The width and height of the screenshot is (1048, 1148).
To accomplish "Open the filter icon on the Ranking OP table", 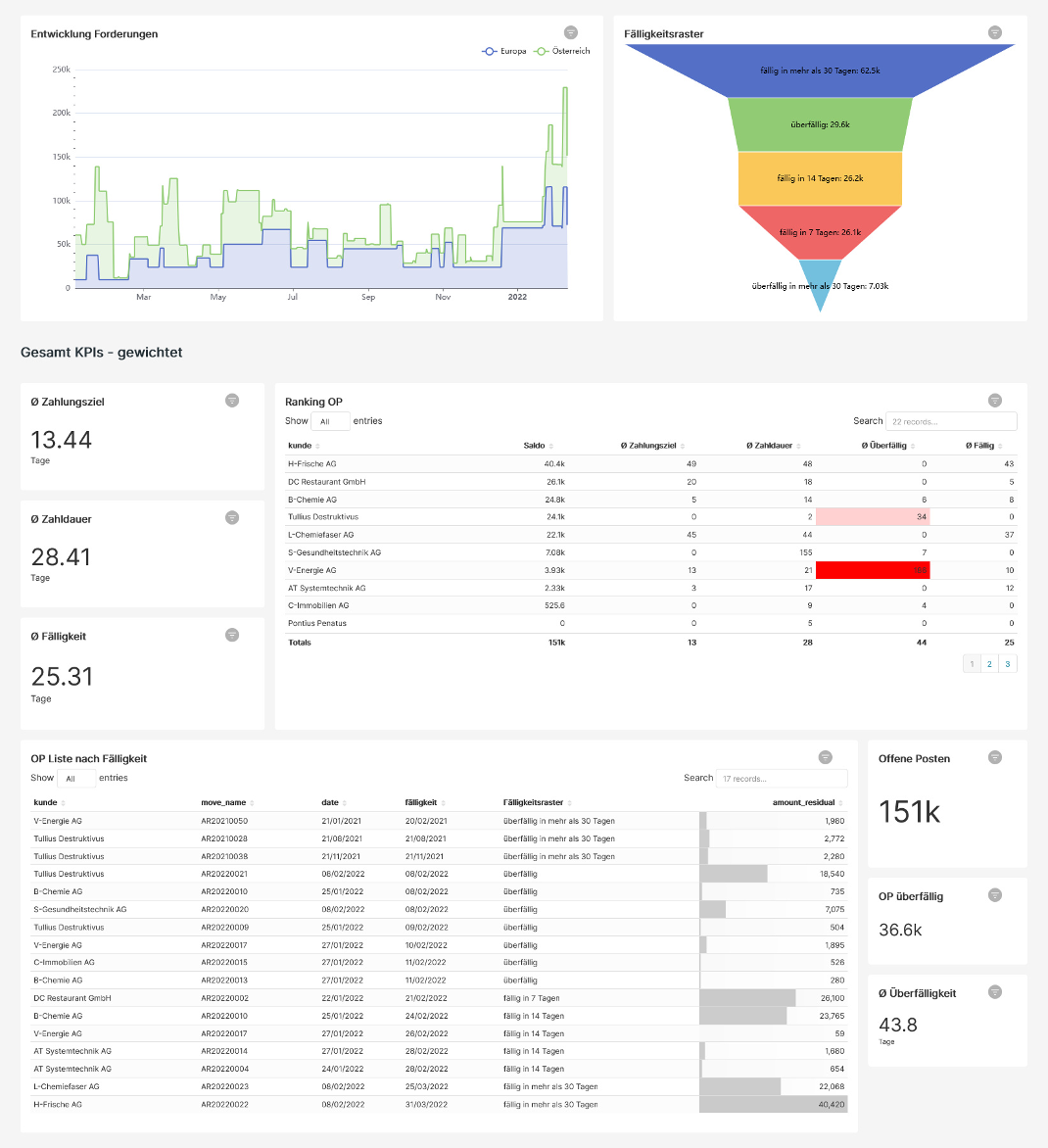I will point(995,400).
